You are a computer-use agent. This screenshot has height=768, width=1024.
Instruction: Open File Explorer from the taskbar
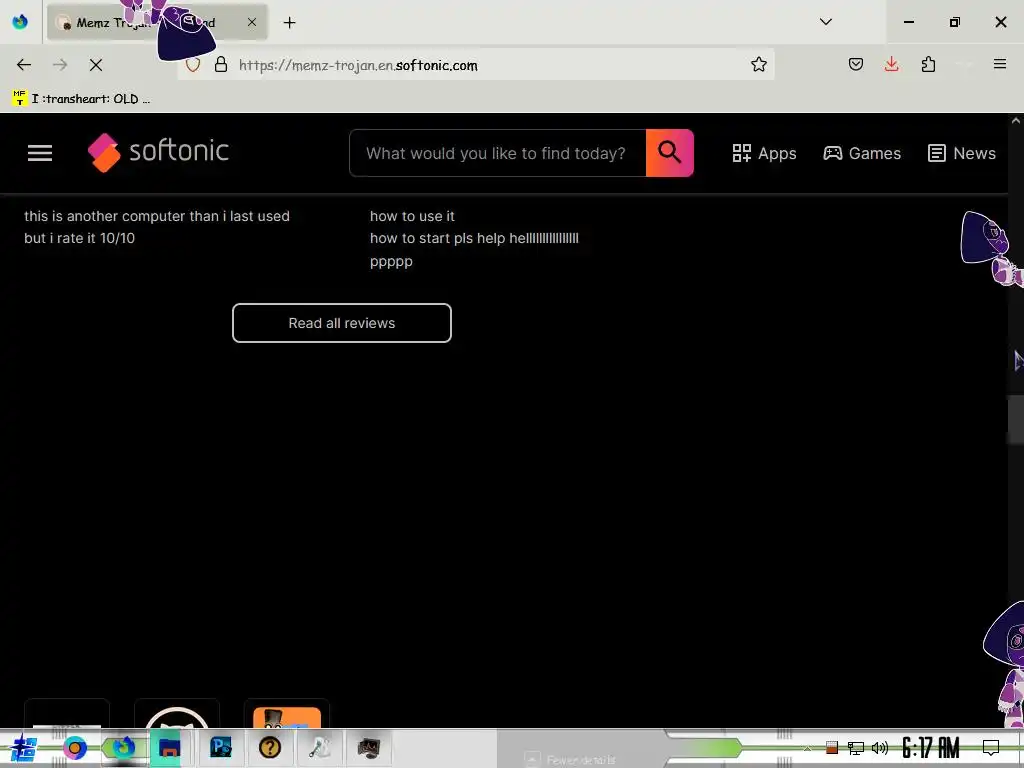pyautogui.click(x=169, y=748)
